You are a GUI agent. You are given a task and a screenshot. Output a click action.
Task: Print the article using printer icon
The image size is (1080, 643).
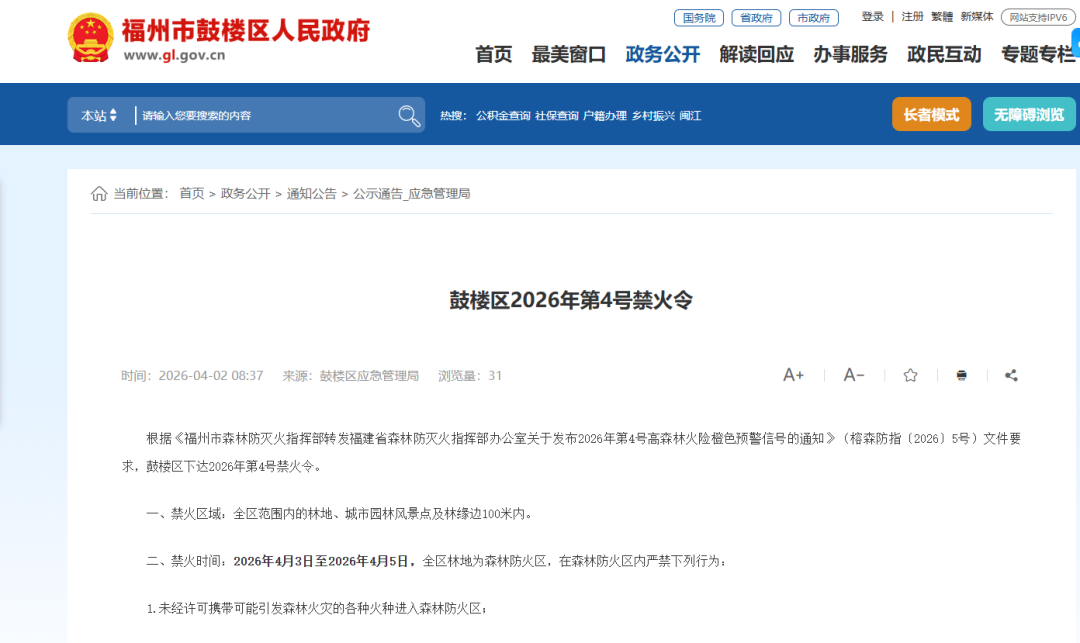click(x=962, y=375)
